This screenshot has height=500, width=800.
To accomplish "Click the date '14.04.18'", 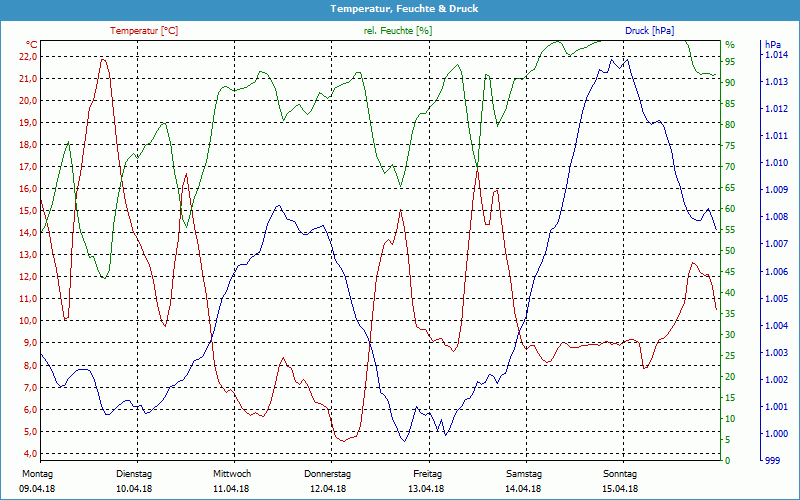I will 523,489.
